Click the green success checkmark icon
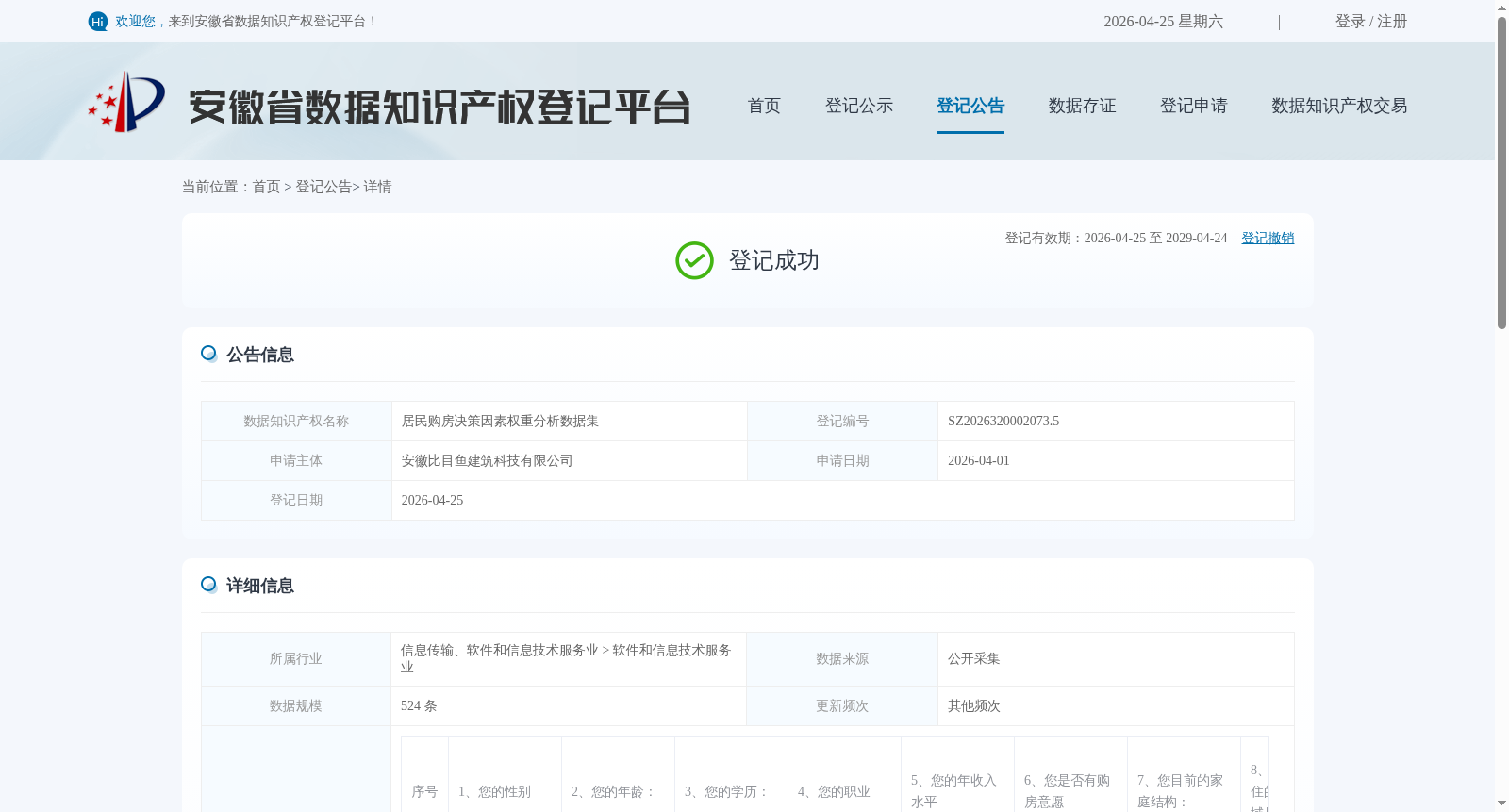 [x=694, y=261]
